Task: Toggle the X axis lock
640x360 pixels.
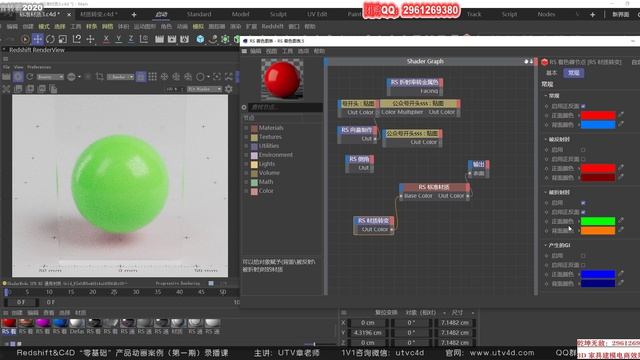Action: click(106, 39)
